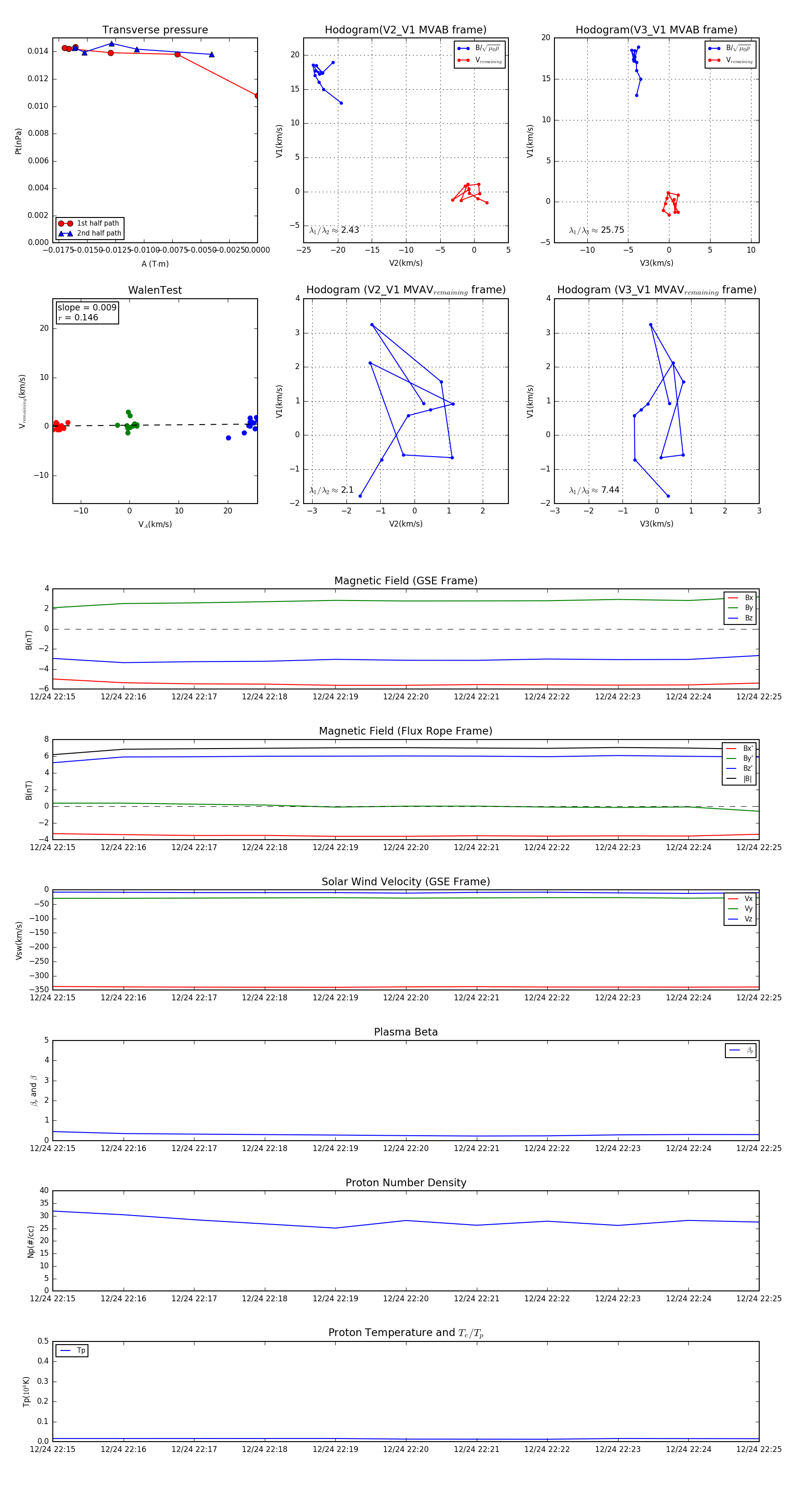This screenshot has height=1489, width=812.
Task: Click the 'Magnetic Field (Flux Rope Frame)' title
Action: click(406, 731)
